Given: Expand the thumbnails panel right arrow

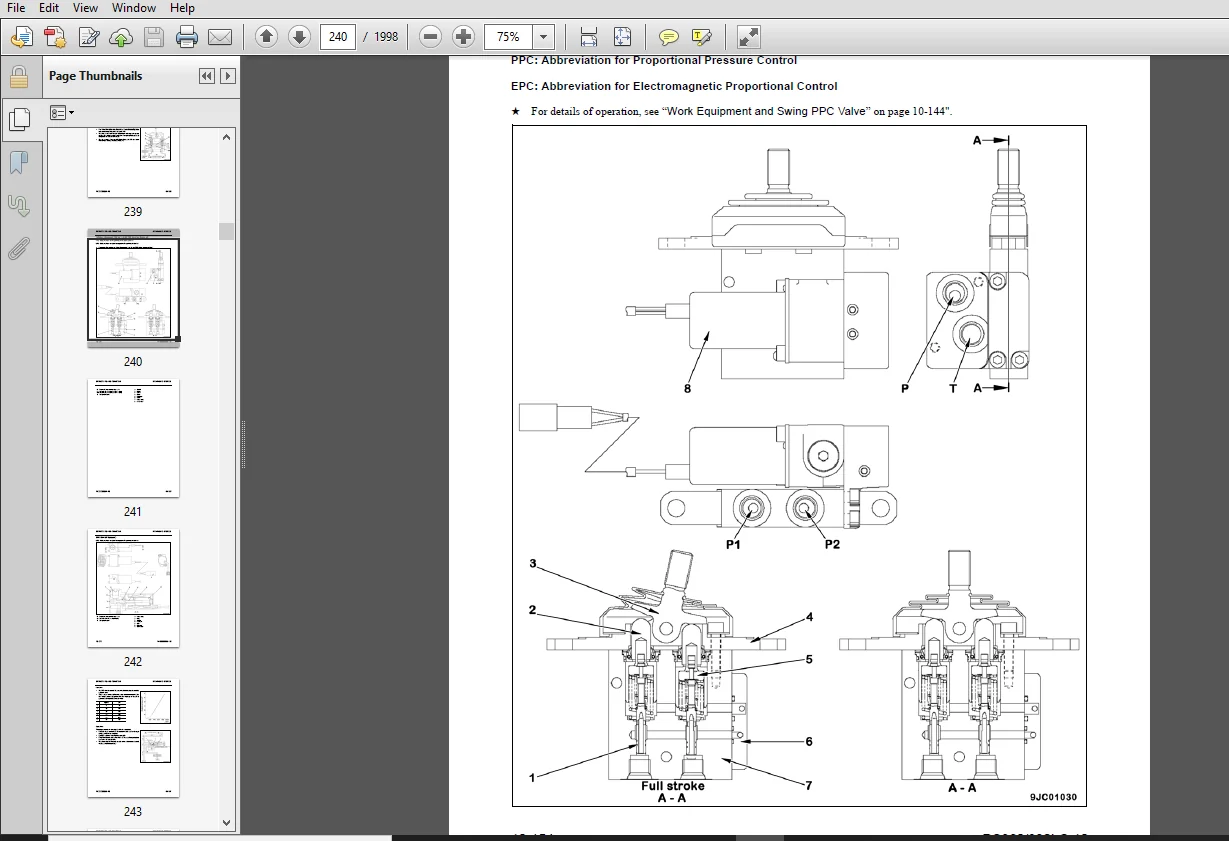Looking at the screenshot, I should (x=228, y=76).
